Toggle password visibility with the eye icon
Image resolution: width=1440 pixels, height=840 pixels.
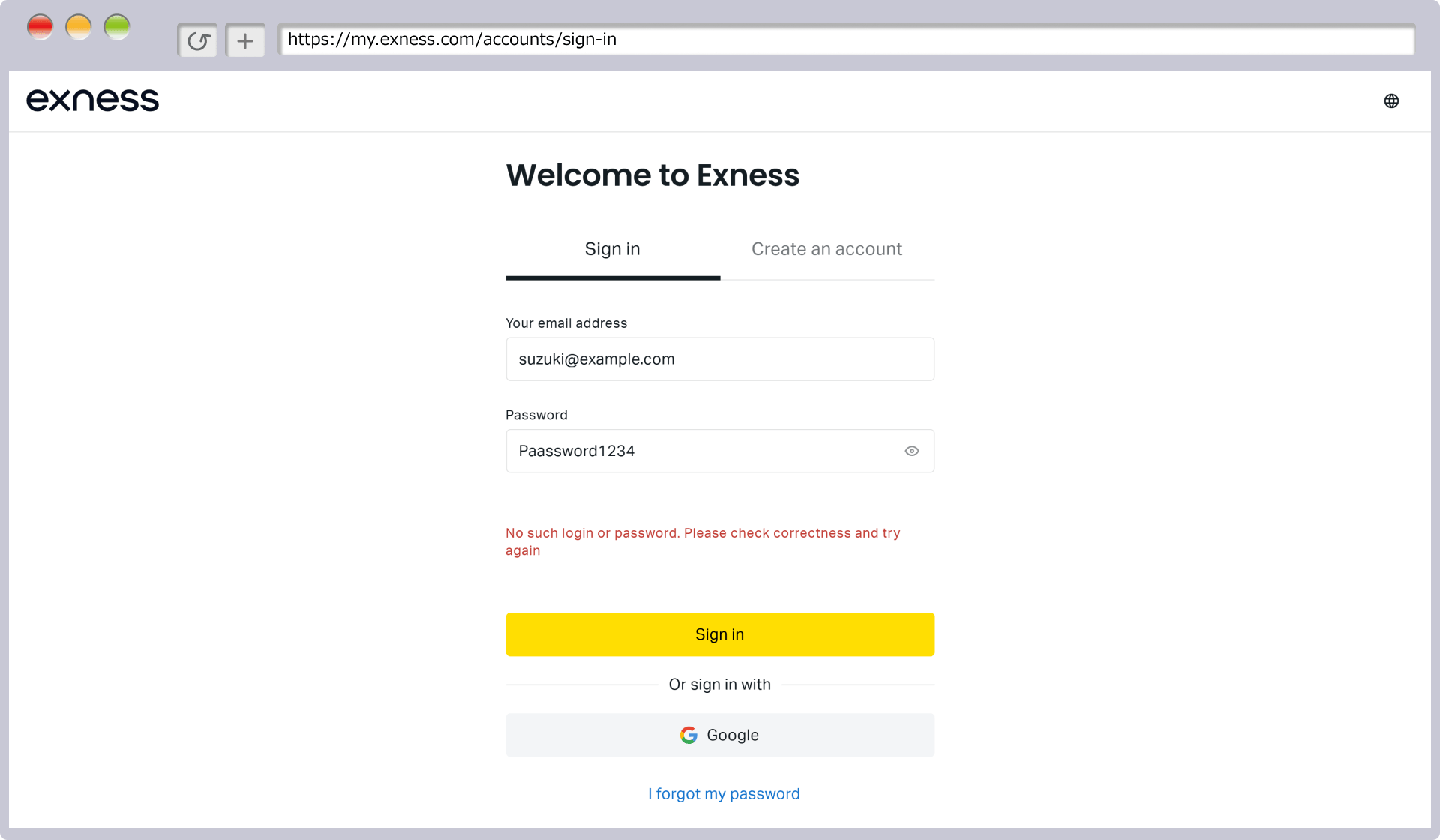coord(912,451)
